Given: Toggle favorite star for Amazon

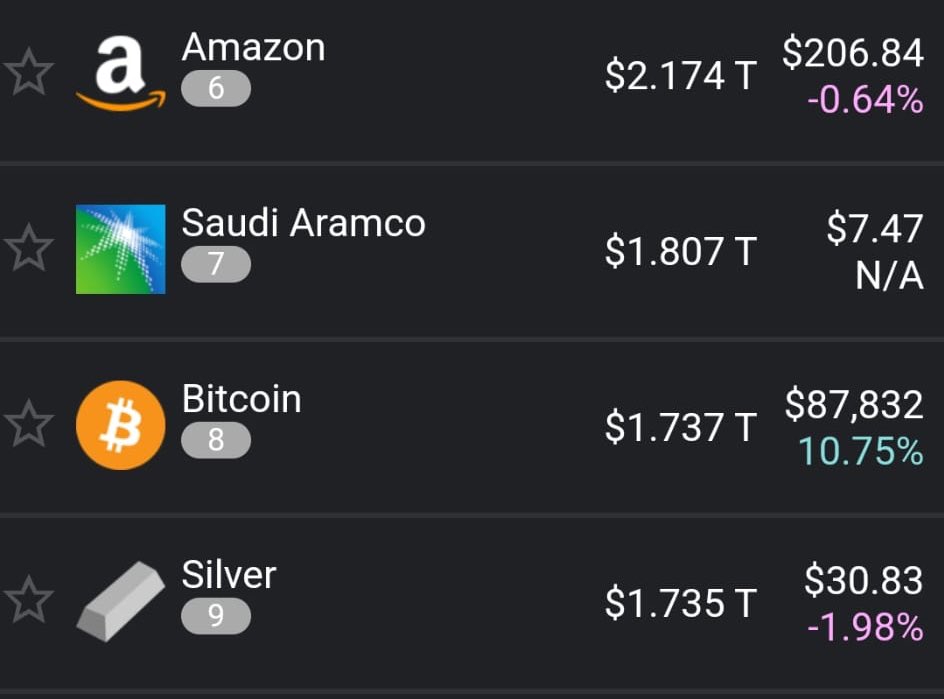Looking at the screenshot, I should (x=28, y=72).
